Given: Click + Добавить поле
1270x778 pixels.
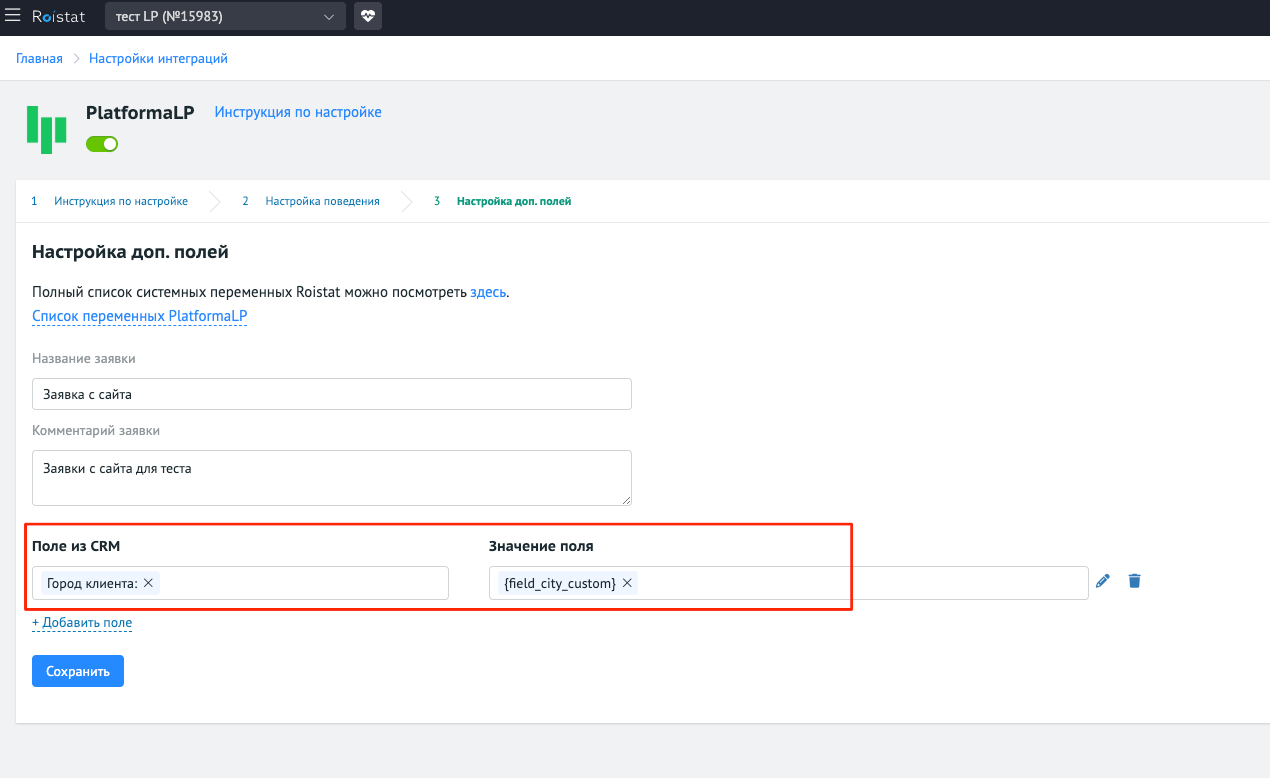Looking at the screenshot, I should 82,623.
